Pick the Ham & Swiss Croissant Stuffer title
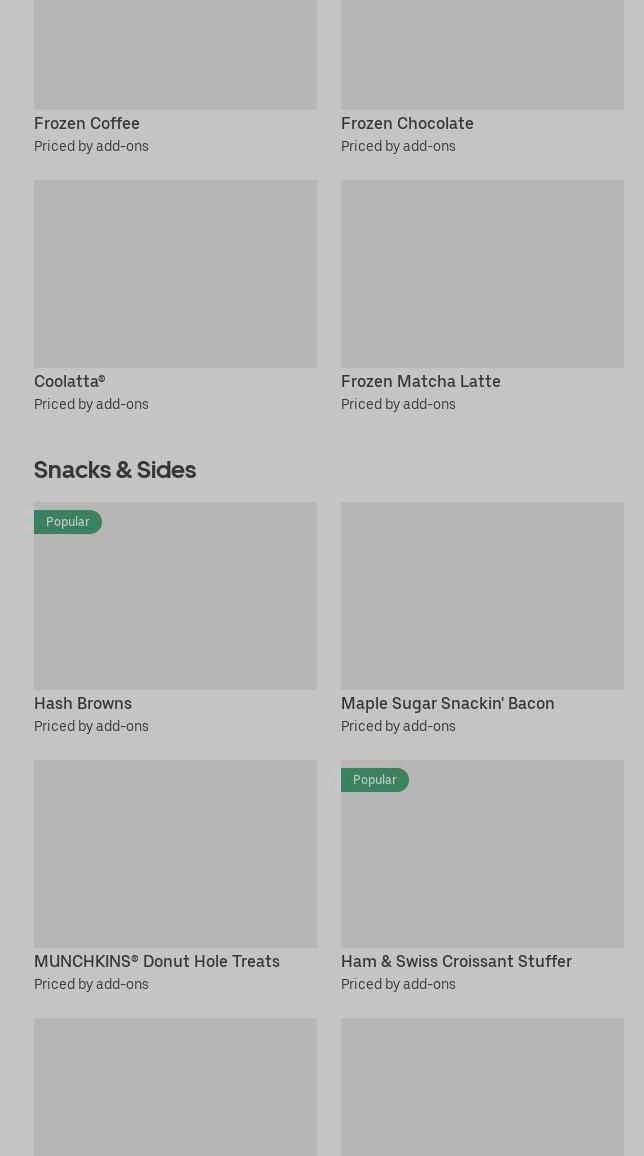The image size is (644, 1156). [456, 962]
